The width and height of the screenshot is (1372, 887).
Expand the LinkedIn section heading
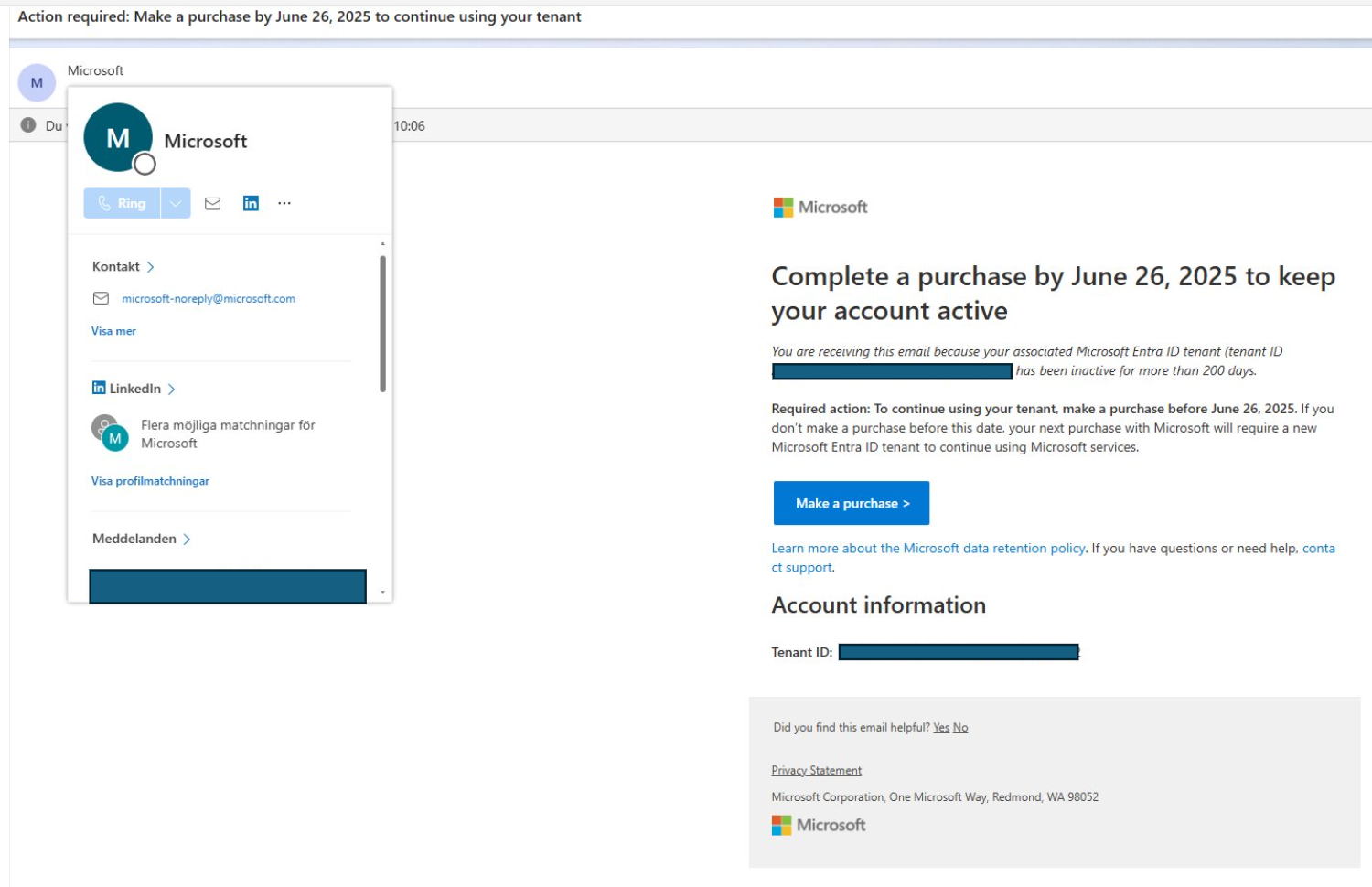[134, 389]
